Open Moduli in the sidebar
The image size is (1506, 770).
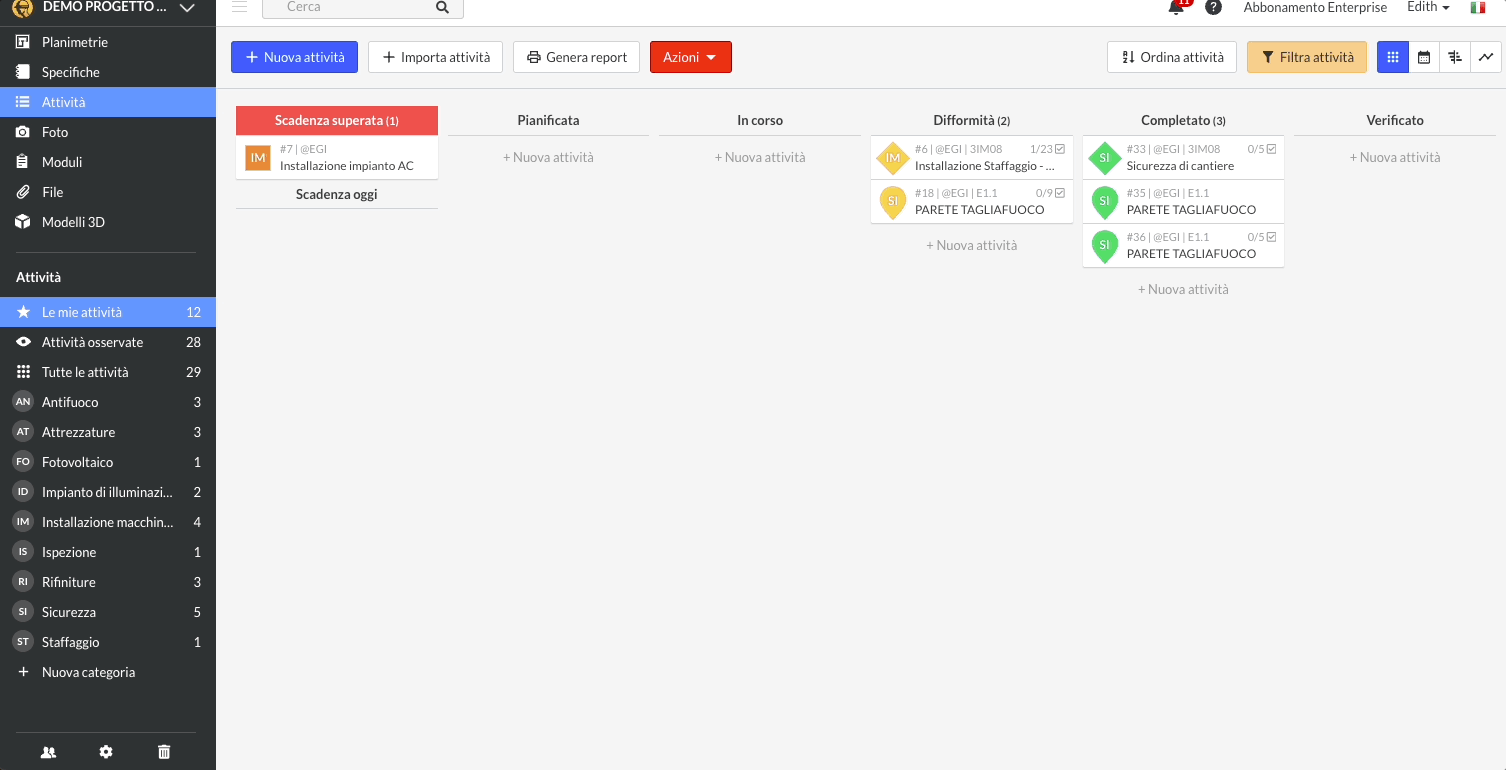point(108,162)
